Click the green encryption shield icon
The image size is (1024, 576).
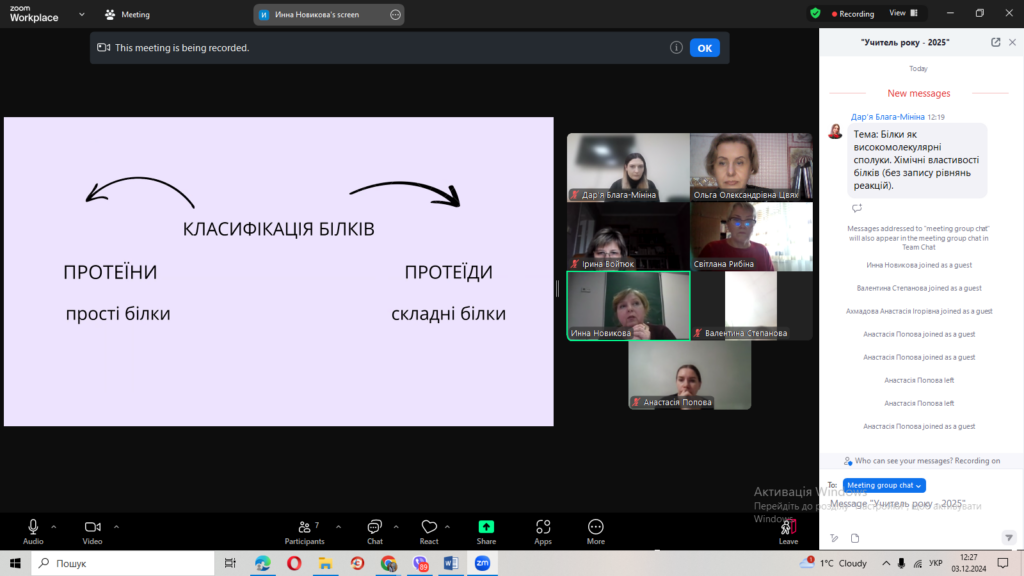(x=815, y=13)
